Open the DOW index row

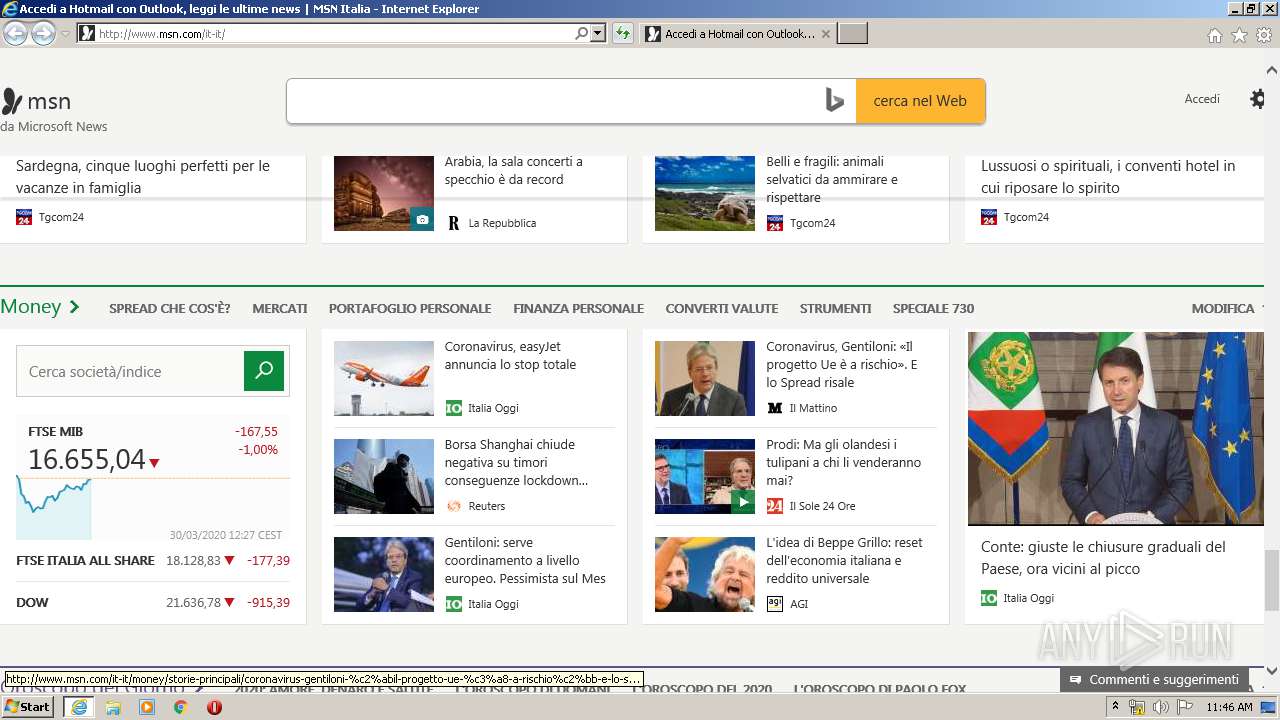(x=153, y=602)
